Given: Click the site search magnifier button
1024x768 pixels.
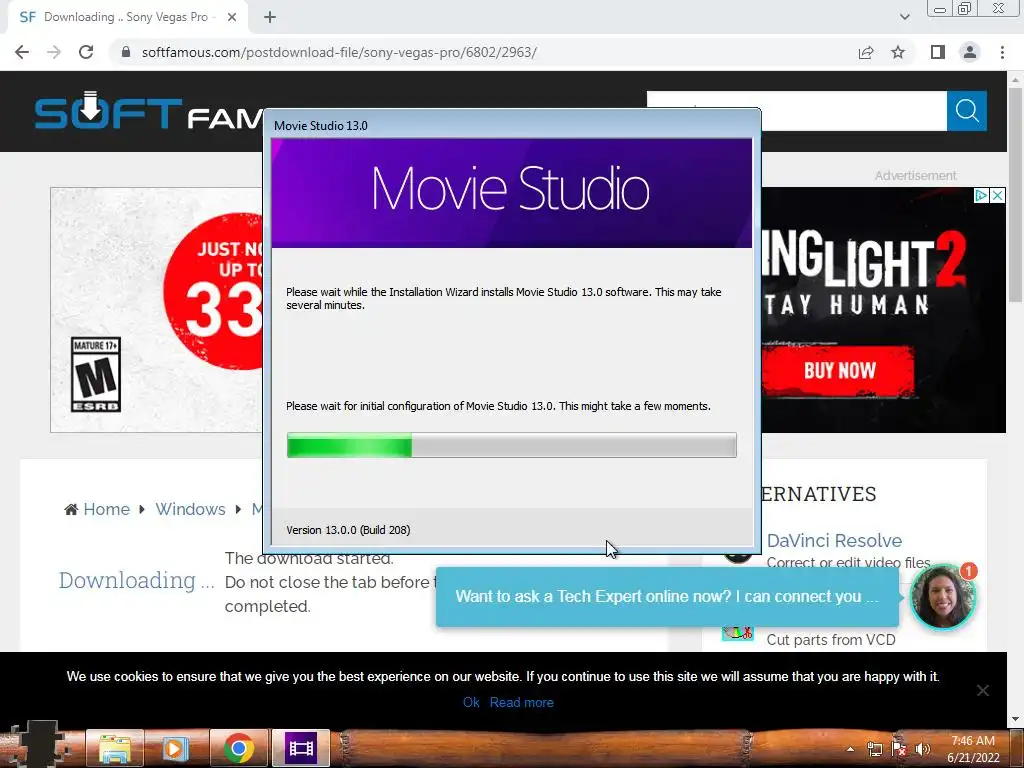Looking at the screenshot, I should [967, 111].
